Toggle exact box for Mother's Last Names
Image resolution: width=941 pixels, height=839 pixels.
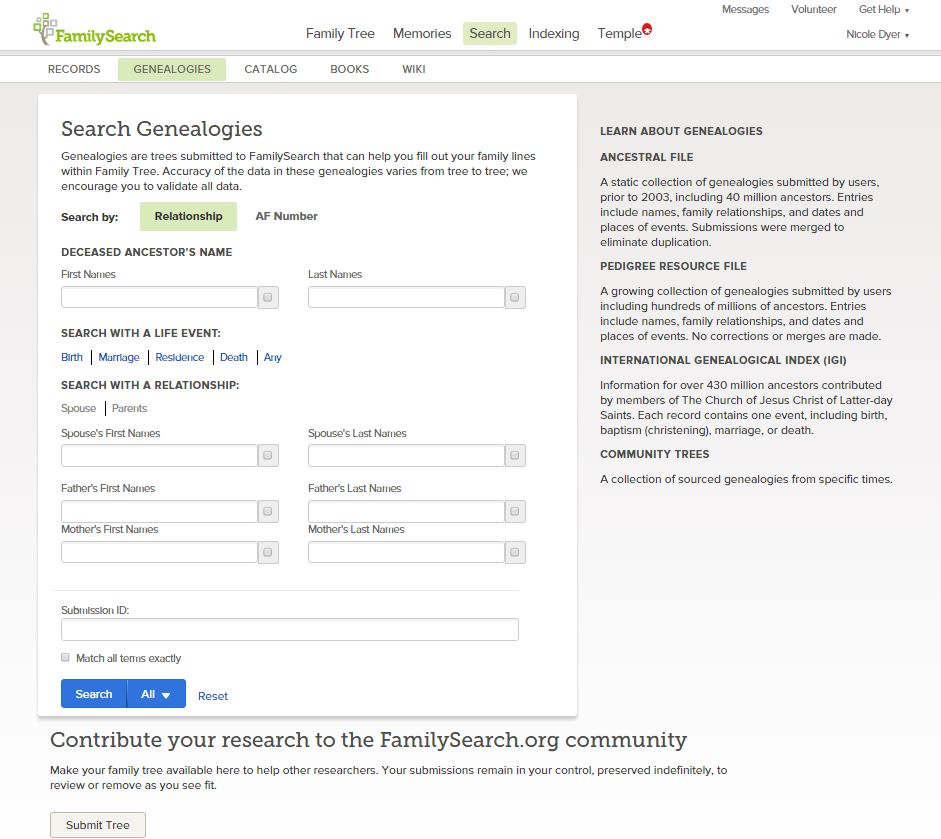pos(515,552)
